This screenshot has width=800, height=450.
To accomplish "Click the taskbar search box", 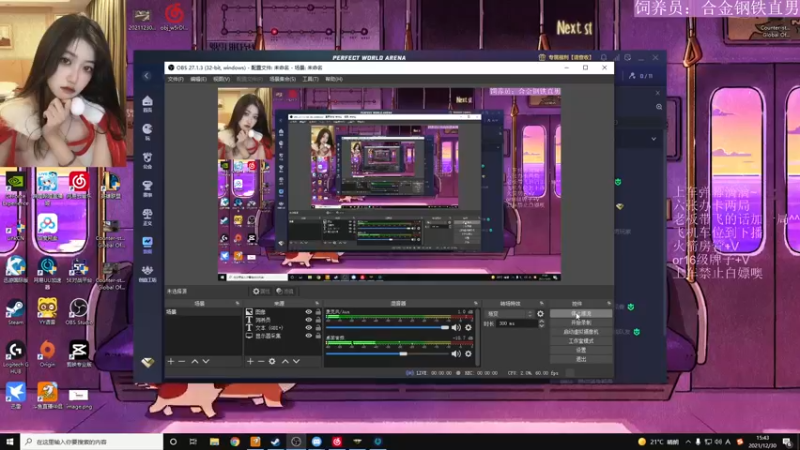I will click(92, 442).
